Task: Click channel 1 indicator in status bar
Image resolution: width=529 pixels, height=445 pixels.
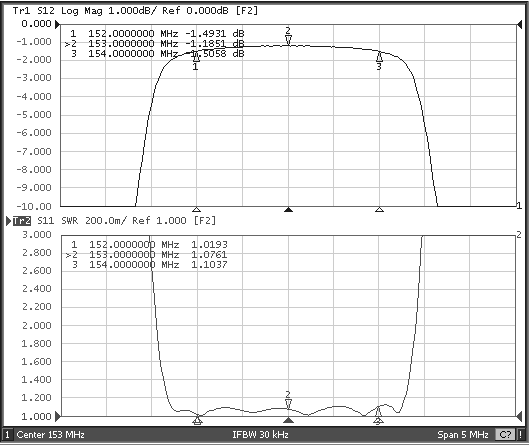Action: click(7, 435)
